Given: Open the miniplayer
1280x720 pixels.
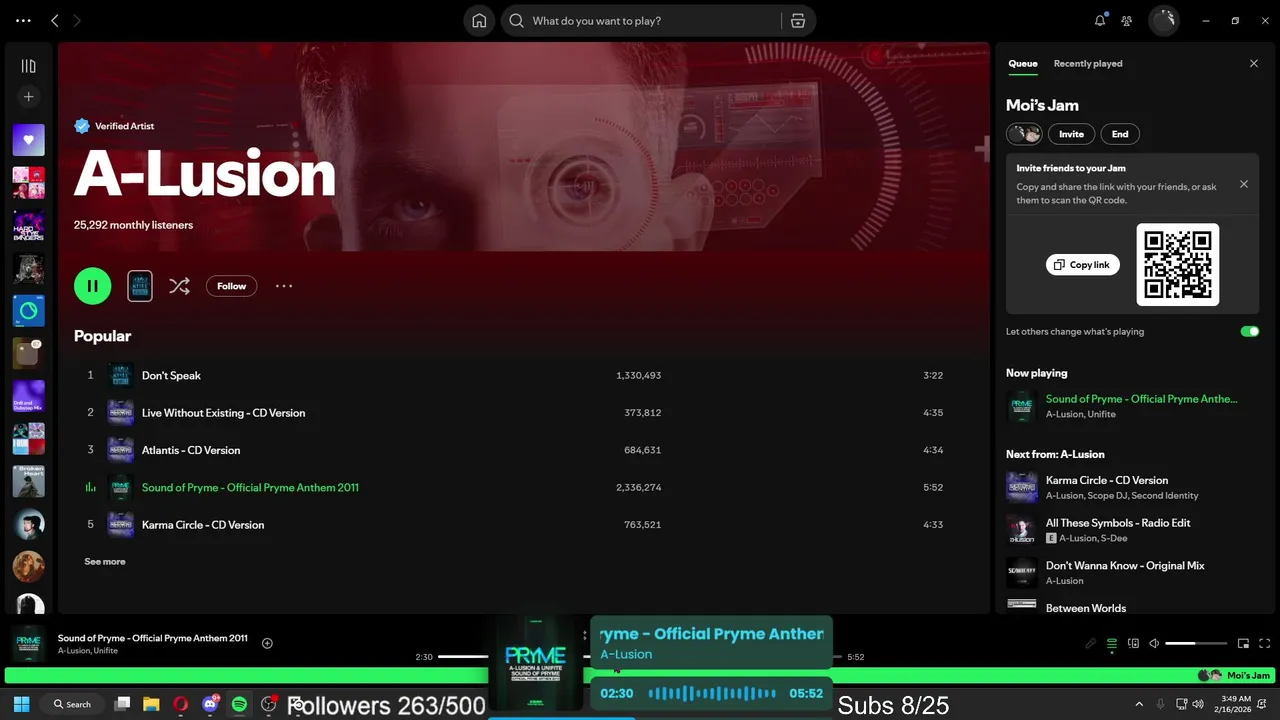Looking at the screenshot, I should pyautogui.click(x=1243, y=644).
